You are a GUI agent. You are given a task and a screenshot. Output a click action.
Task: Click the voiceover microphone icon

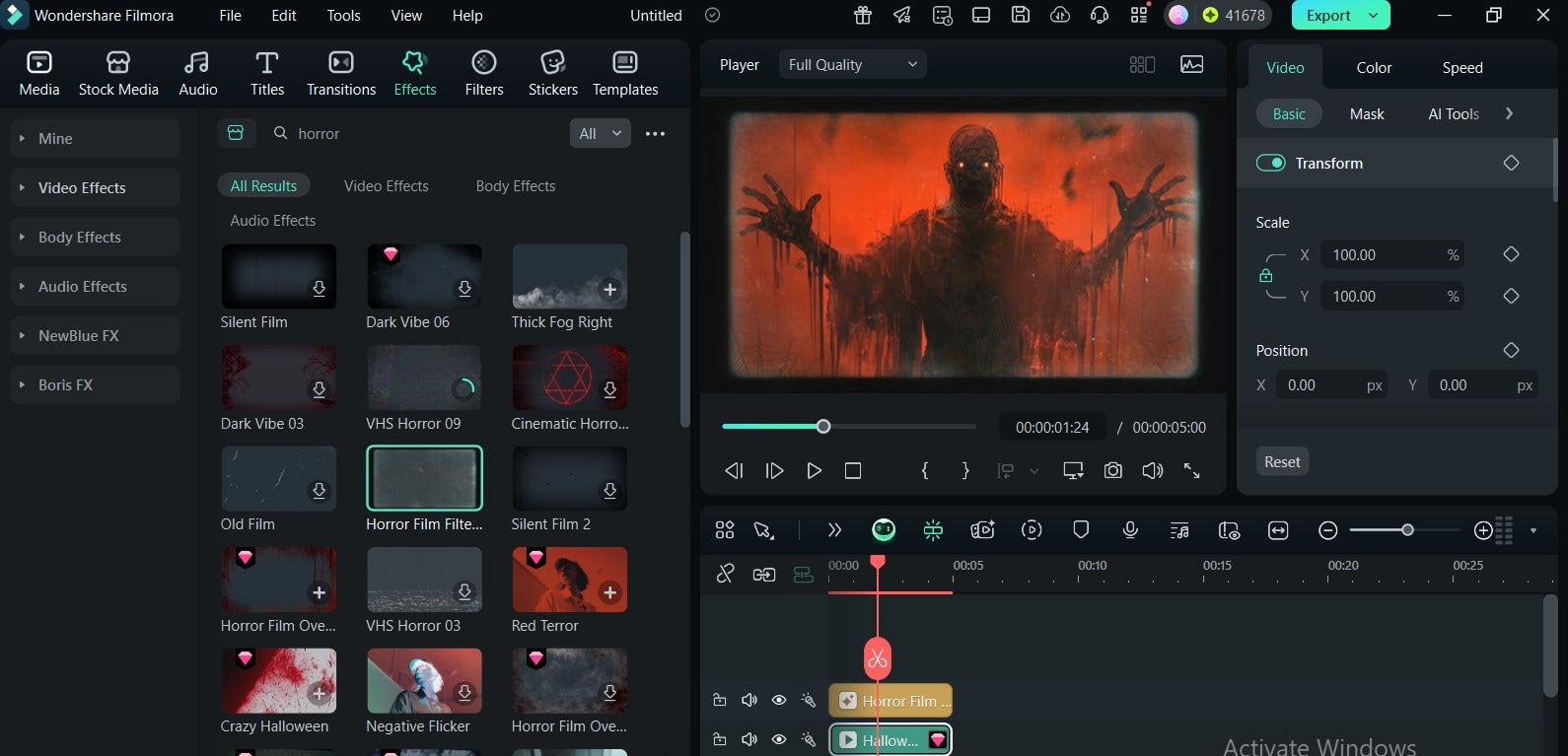1130,530
